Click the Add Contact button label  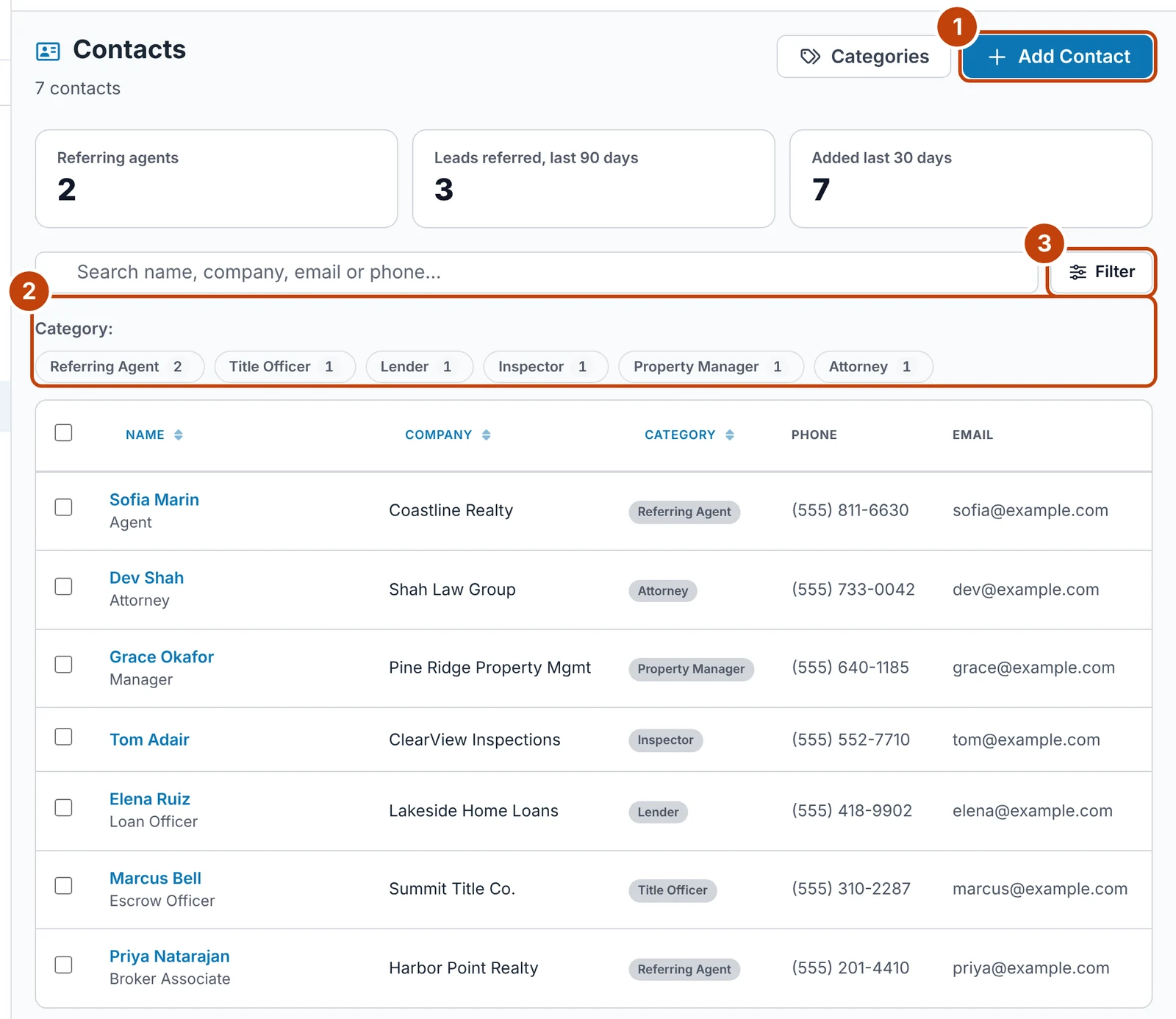tap(1074, 57)
